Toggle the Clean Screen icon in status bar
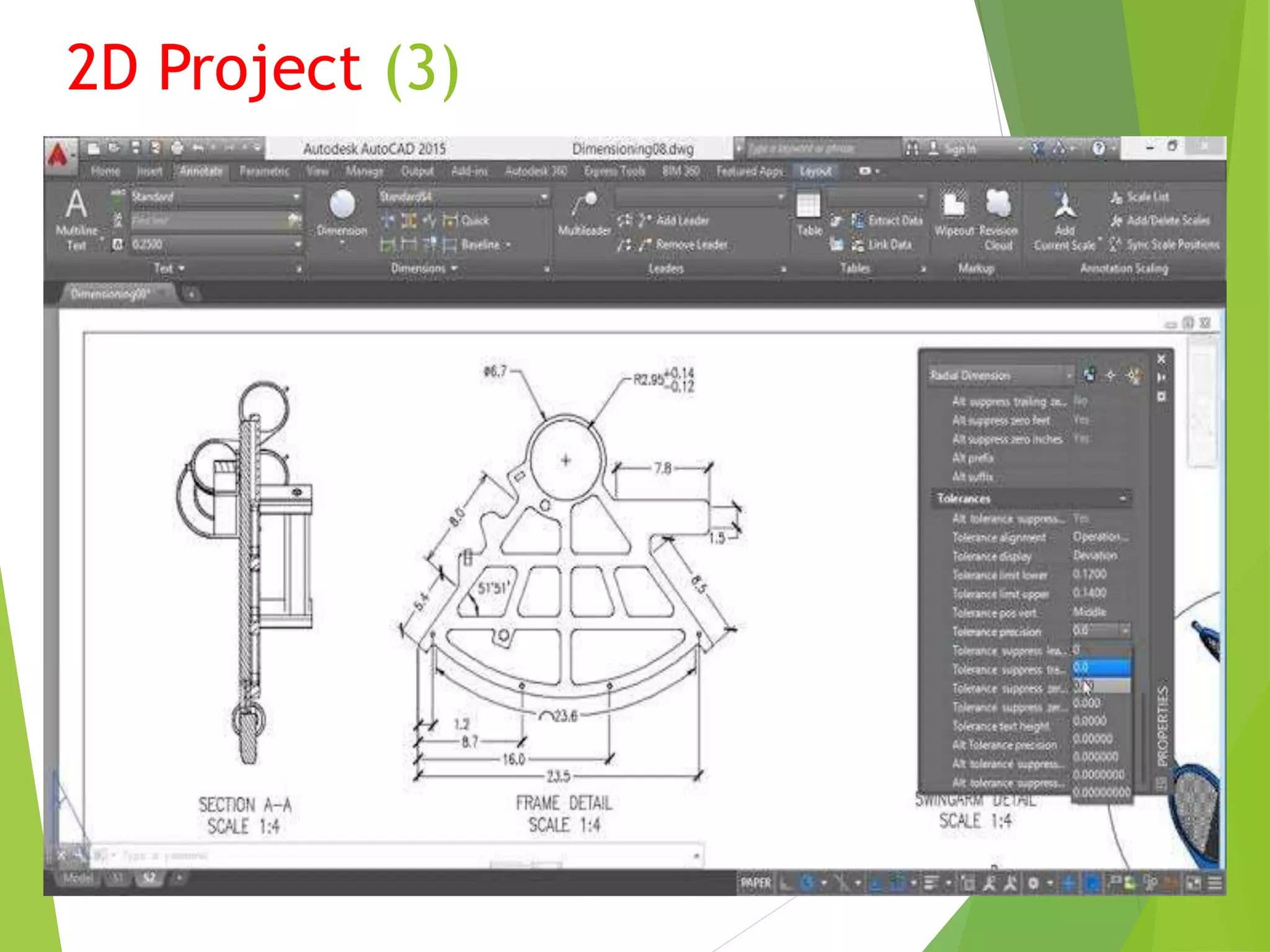This screenshot has width=1270, height=952. (1194, 883)
